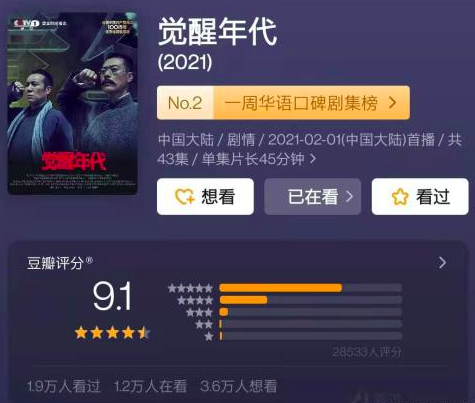Tap the arrow on the ranking banner
This screenshot has width=475, height=403.
pos(393,103)
